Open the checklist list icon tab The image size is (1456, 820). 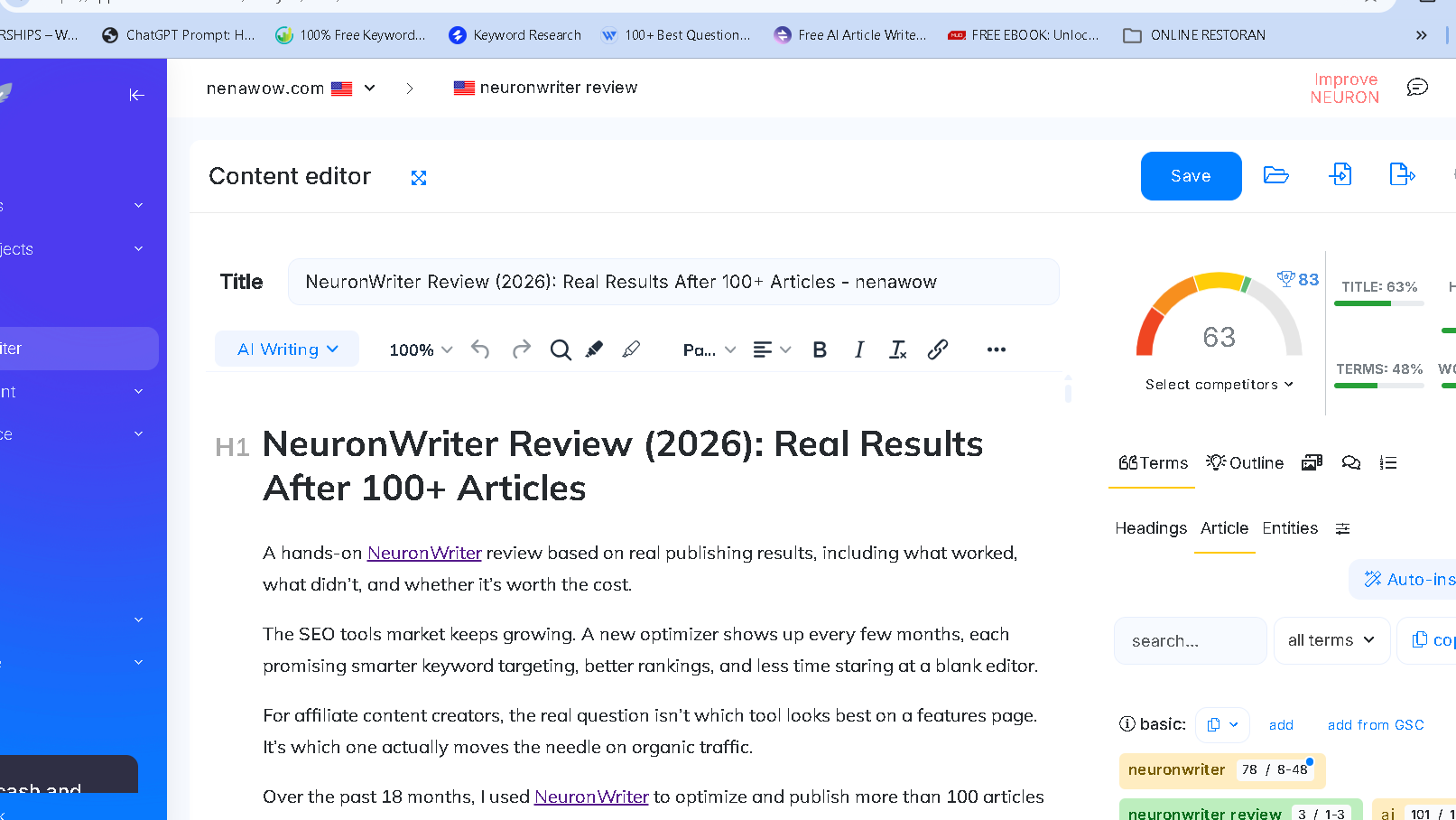click(1388, 463)
